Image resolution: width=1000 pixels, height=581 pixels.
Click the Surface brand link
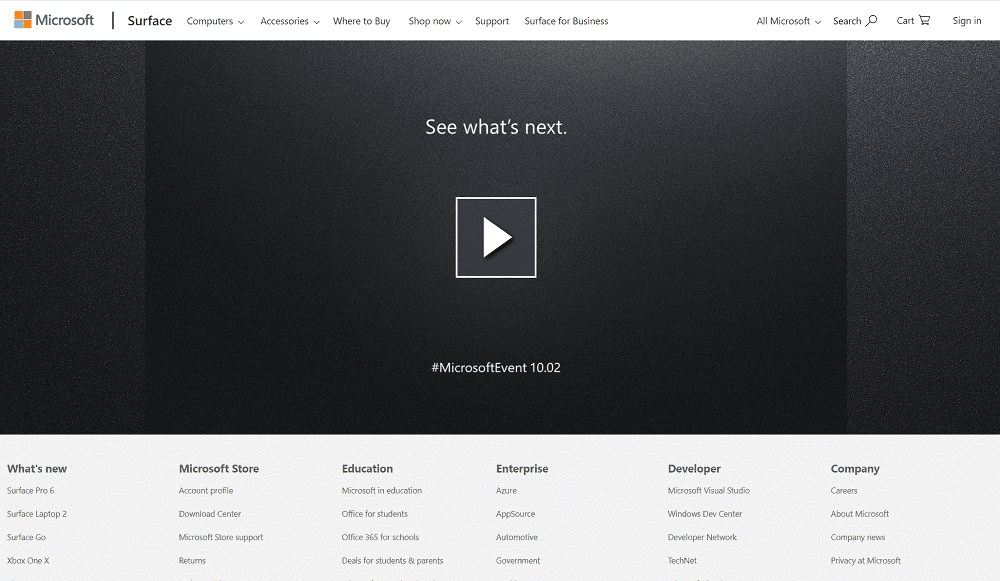[150, 20]
